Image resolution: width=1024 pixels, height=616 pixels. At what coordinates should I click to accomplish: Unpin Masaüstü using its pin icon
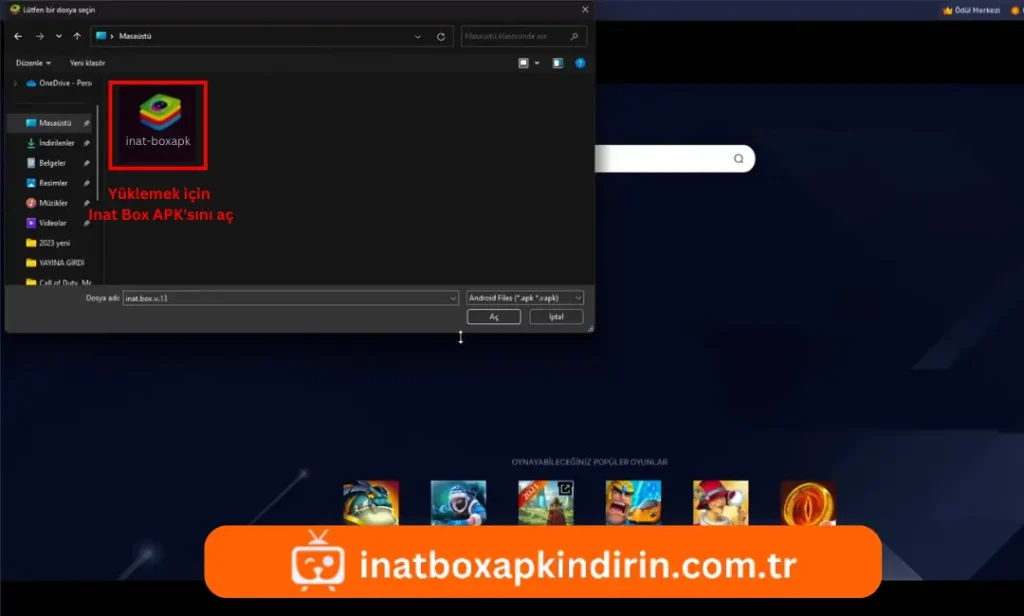pyautogui.click(x=86, y=123)
